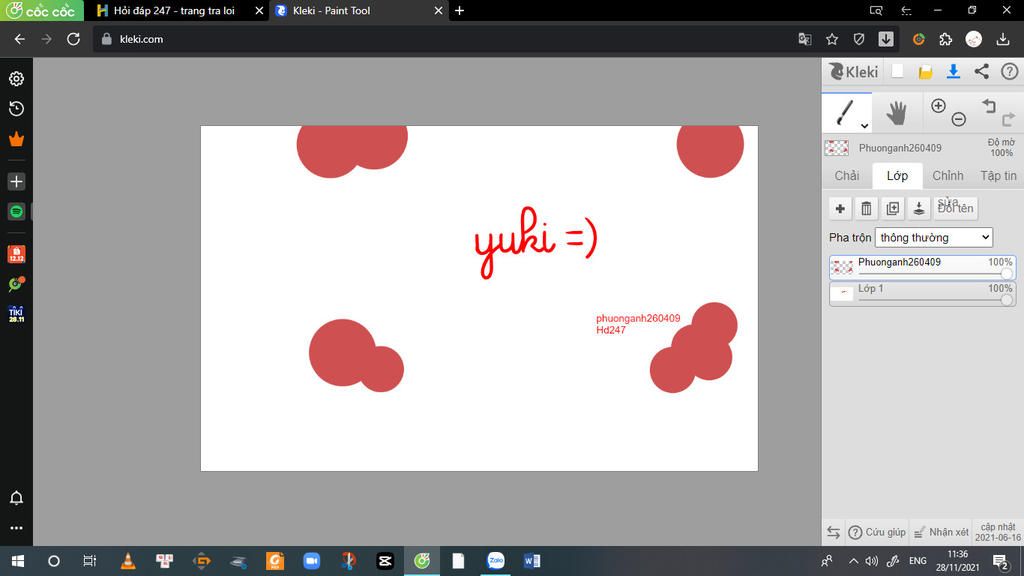Zoom in with the plus magnifier
Viewport: 1024px width, 576px height.
pyautogui.click(x=938, y=106)
